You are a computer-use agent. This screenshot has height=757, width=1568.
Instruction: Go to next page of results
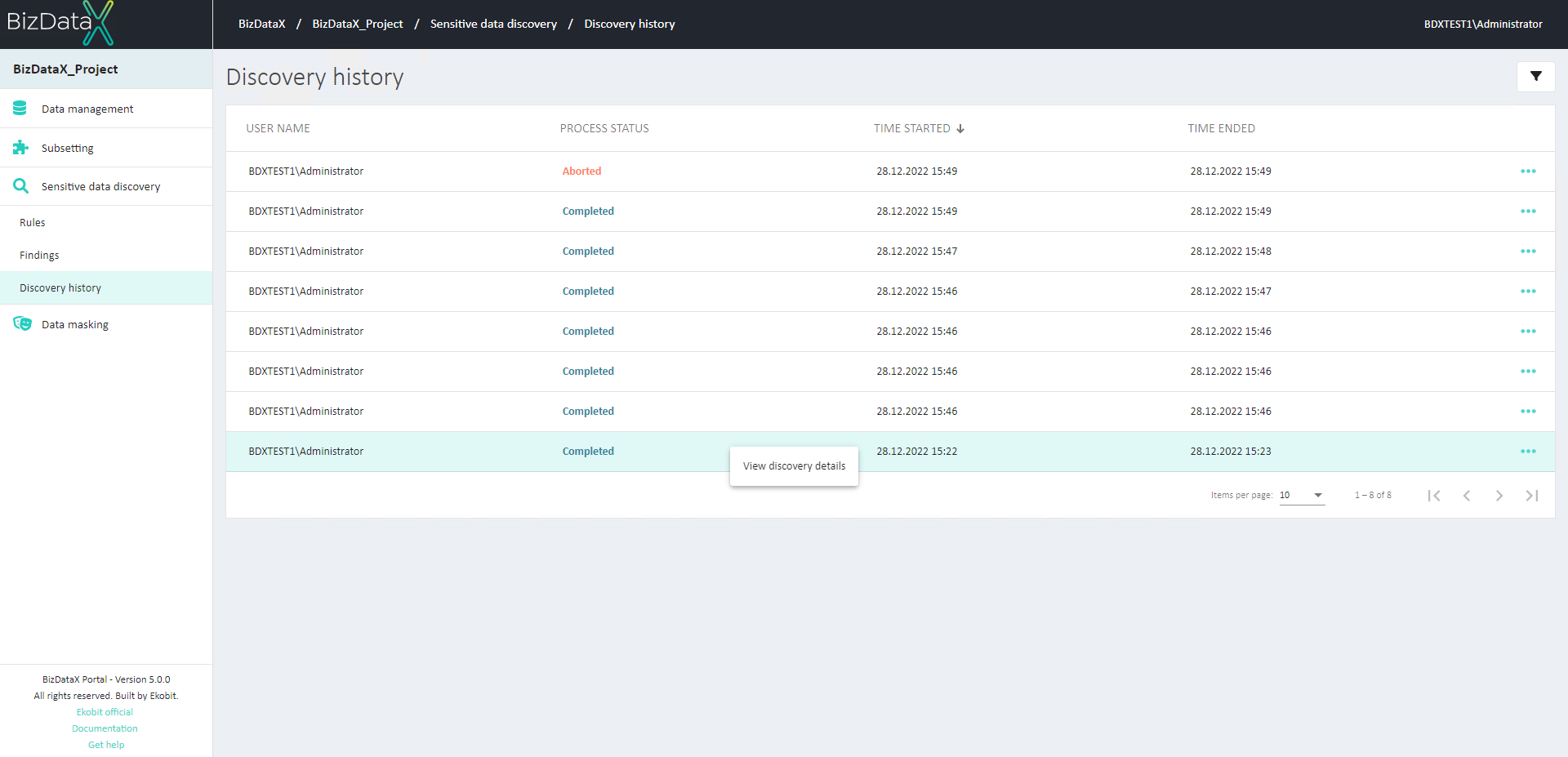pyautogui.click(x=1499, y=496)
